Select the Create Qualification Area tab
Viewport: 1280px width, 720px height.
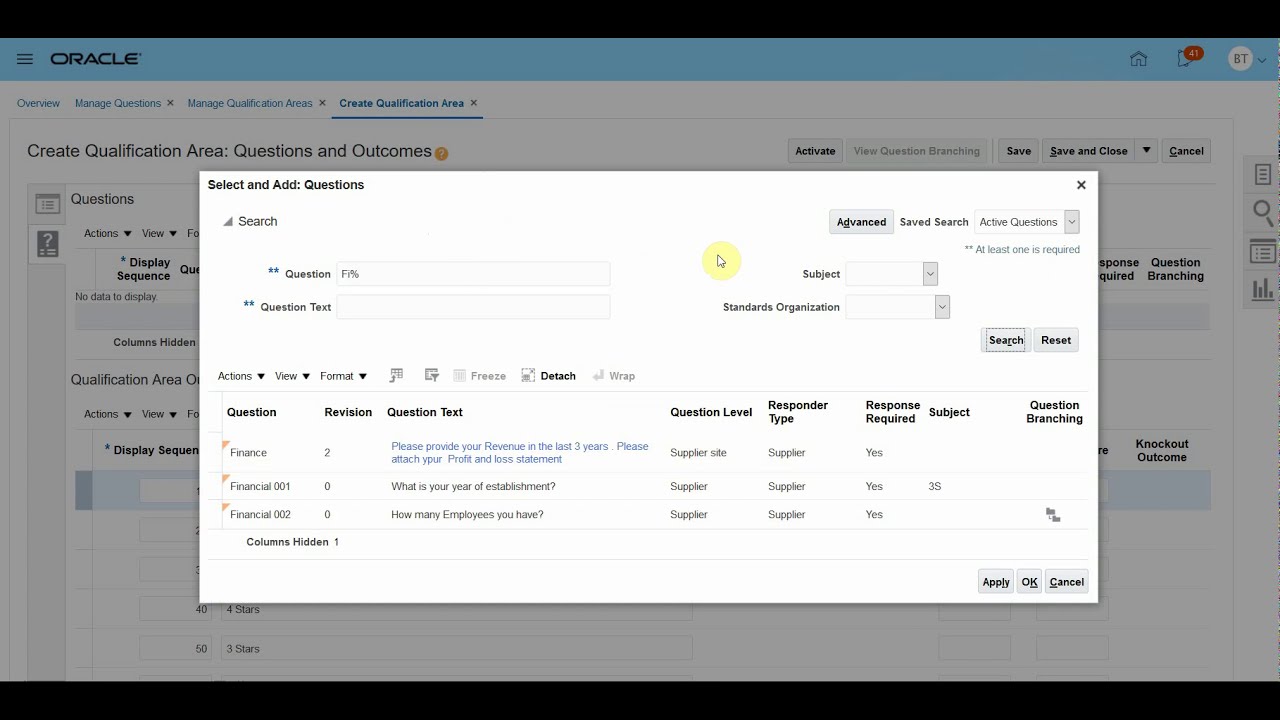(x=401, y=103)
